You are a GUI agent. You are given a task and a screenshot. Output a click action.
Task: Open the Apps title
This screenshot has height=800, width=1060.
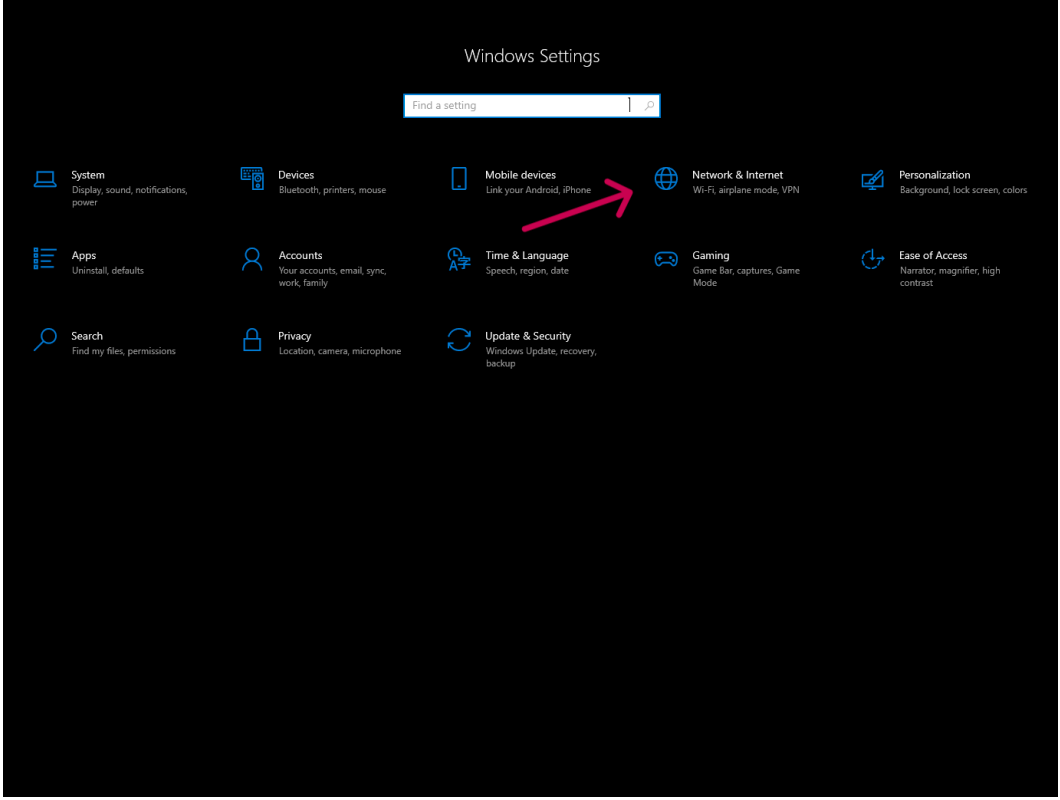tap(84, 256)
